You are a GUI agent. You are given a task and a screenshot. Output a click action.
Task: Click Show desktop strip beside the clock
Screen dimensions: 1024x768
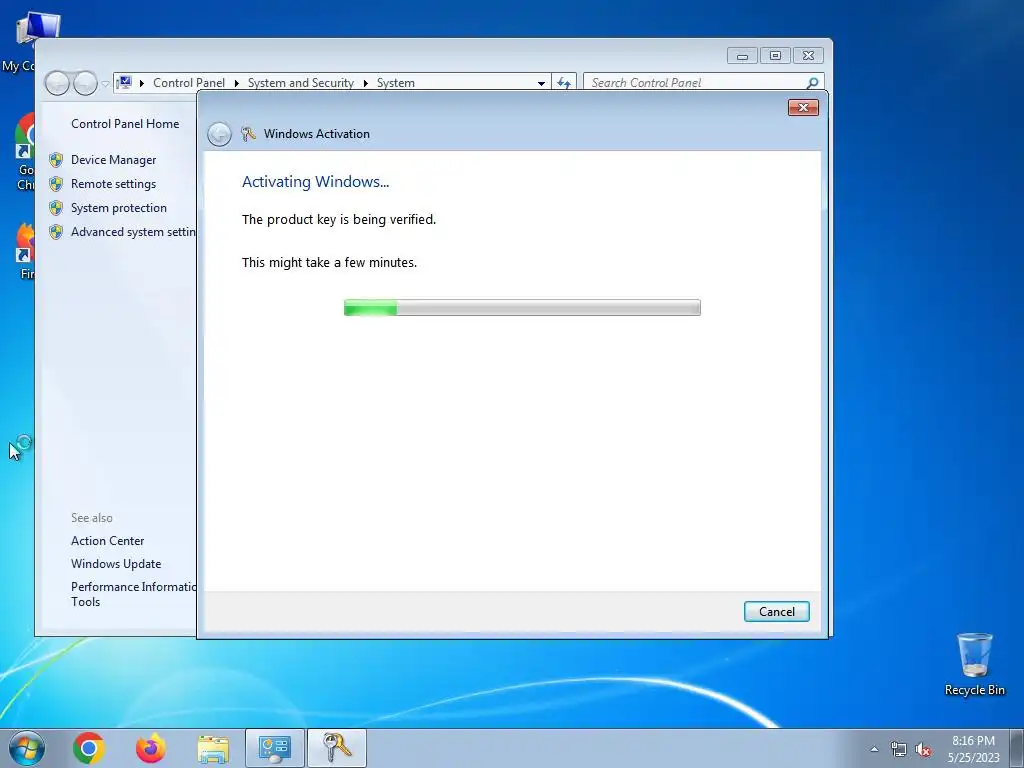(1017, 748)
